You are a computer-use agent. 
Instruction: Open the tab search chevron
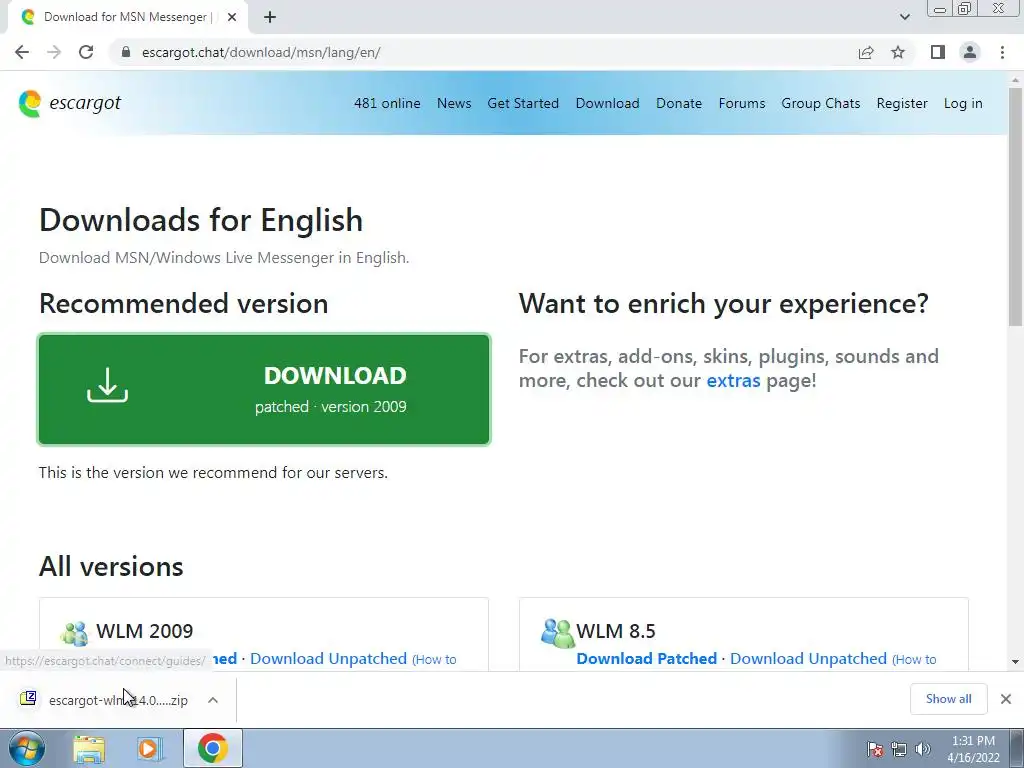pyautogui.click(x=904, y=17)
